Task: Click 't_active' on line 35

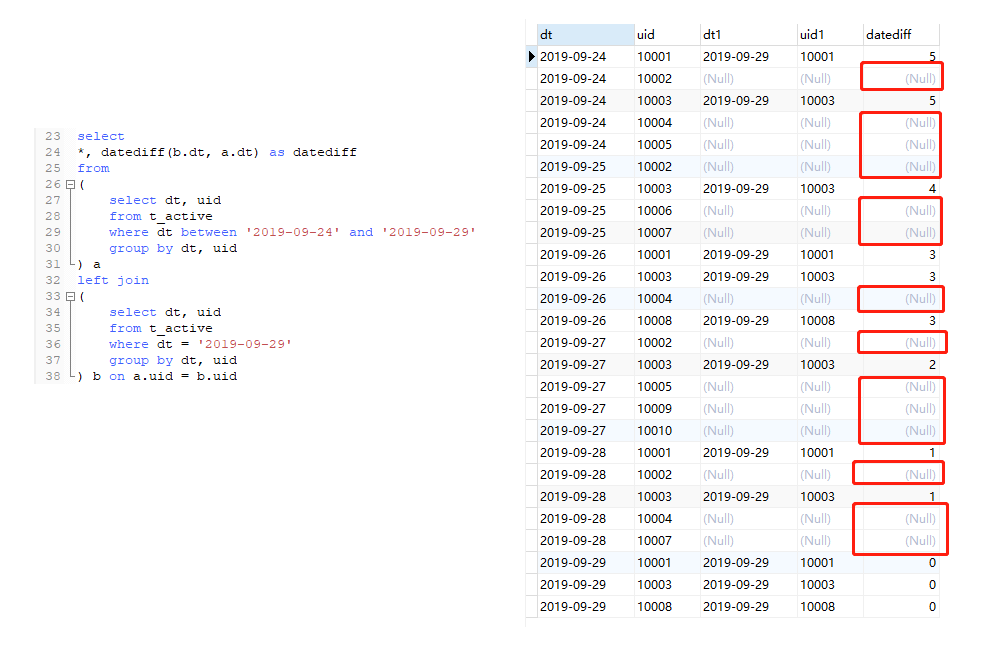Action: (x=181, y=328)
